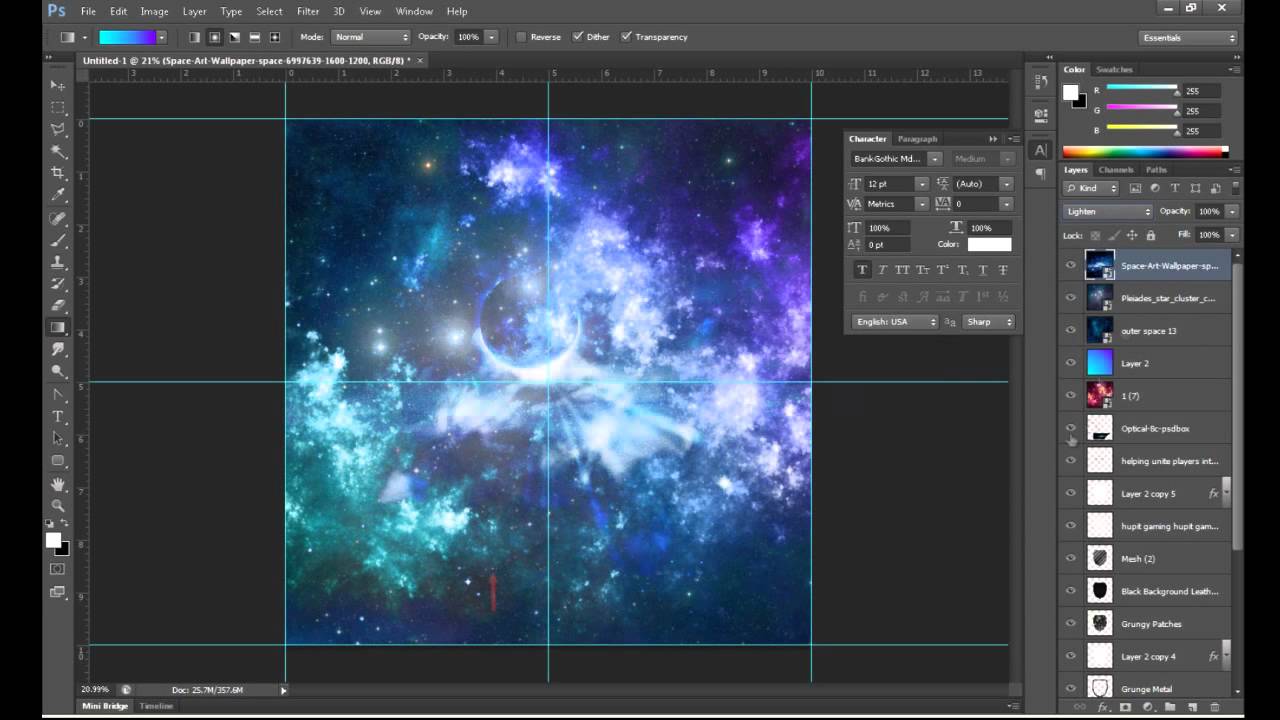Click the lock all layer icon
Screen dimensions: 1280x720
[x=1151, y=235]
